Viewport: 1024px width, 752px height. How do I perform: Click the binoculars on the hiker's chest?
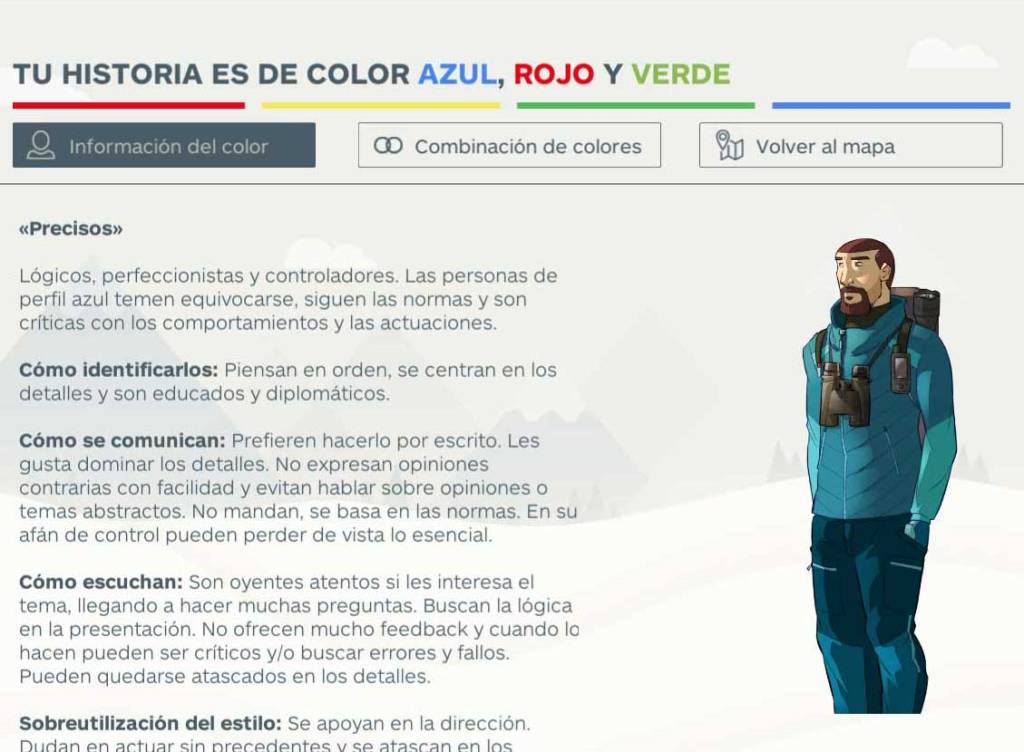click(x=843, y=395)
